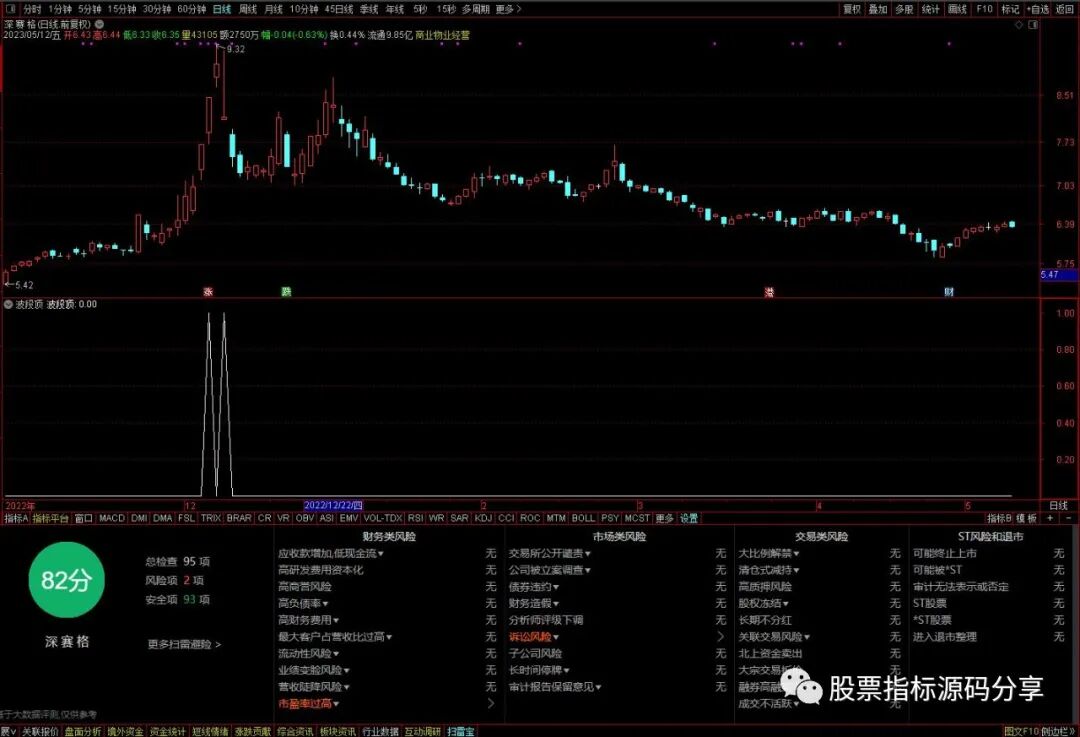Expand the 市盈率过高 risk item

click(x=309, y=703)
